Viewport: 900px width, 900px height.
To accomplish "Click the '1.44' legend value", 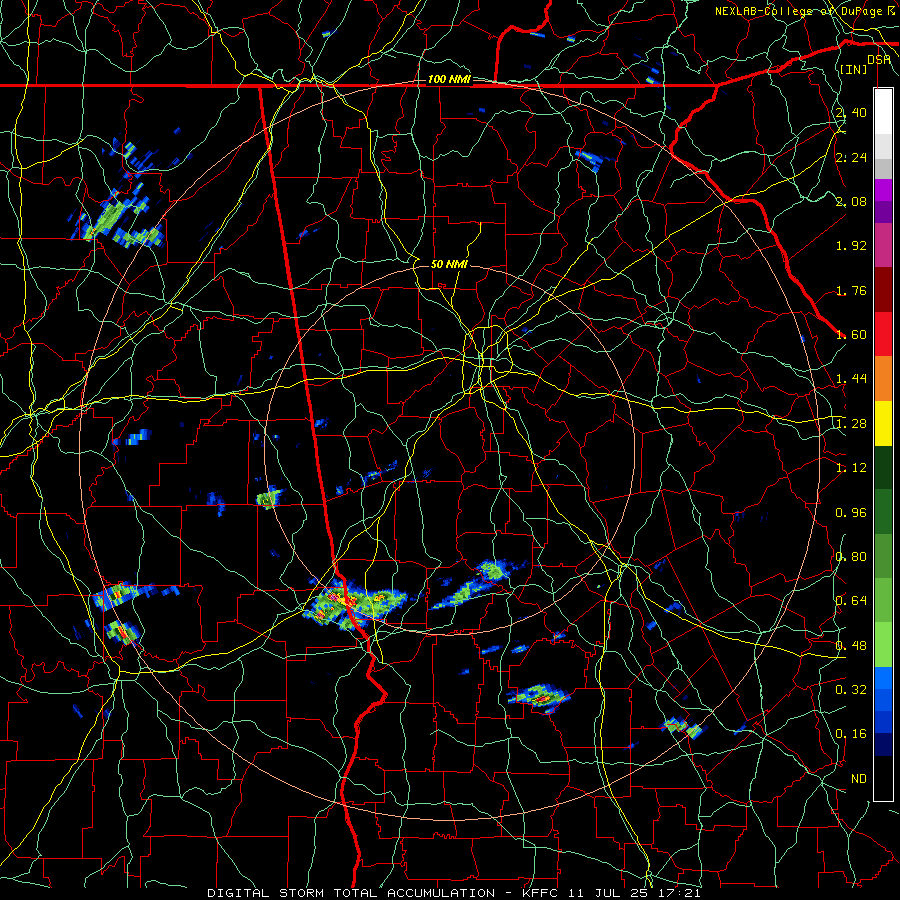I will click(851, 379).
